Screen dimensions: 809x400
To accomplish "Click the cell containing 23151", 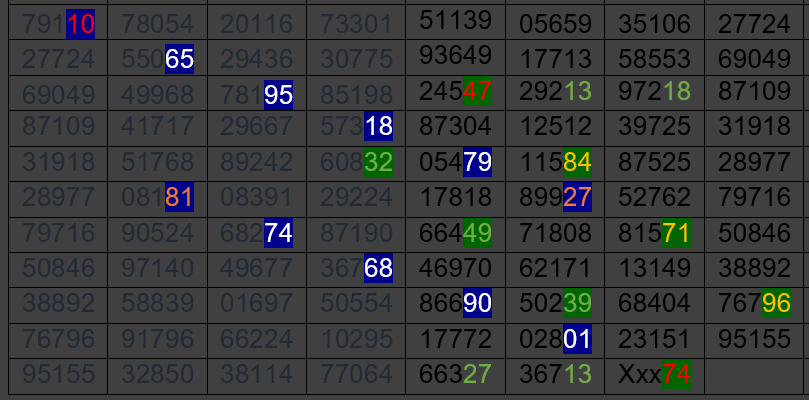I will 654,339.
